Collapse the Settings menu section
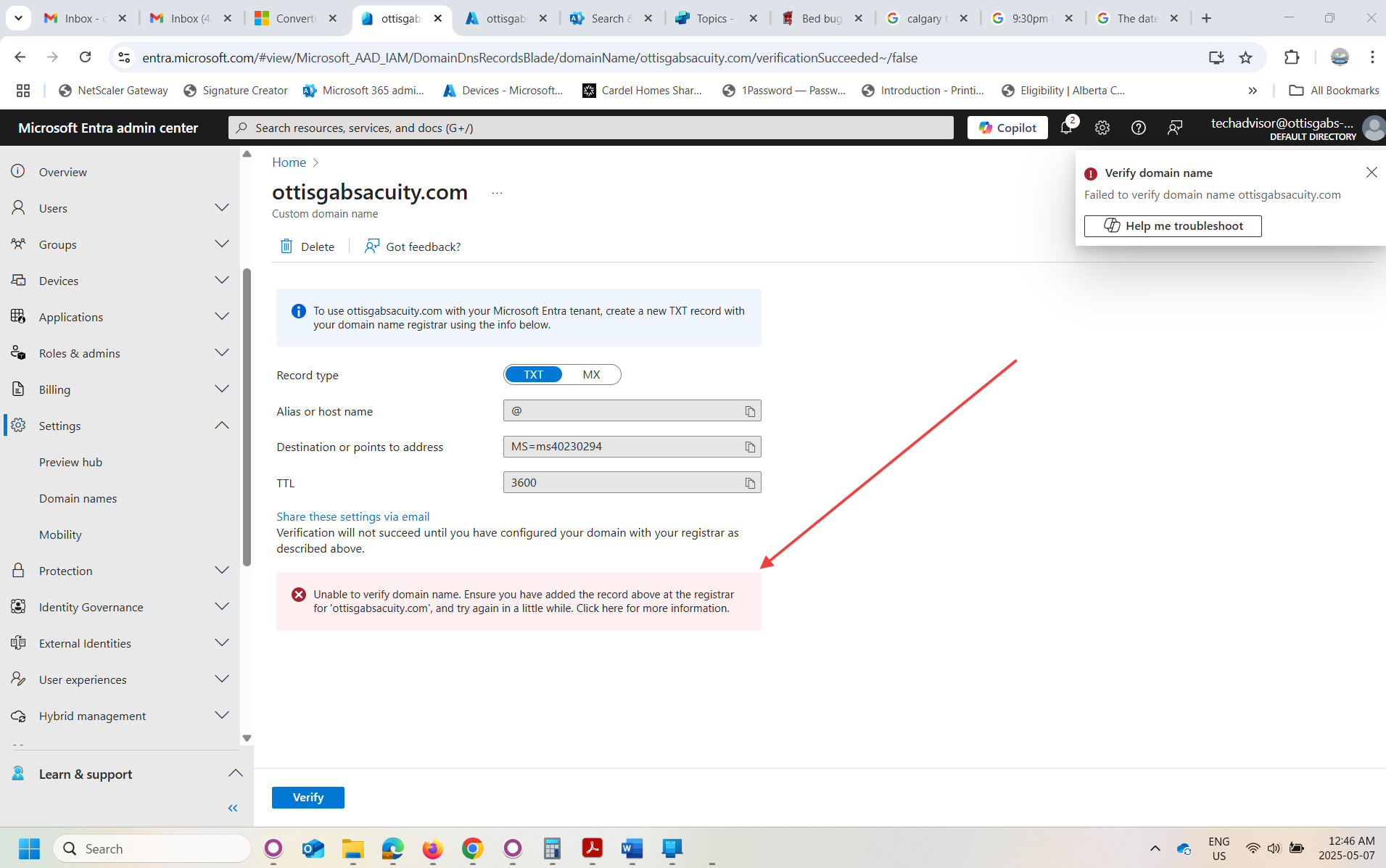The height and width of the screenshot is (868, 1386). tap(222, 426)
